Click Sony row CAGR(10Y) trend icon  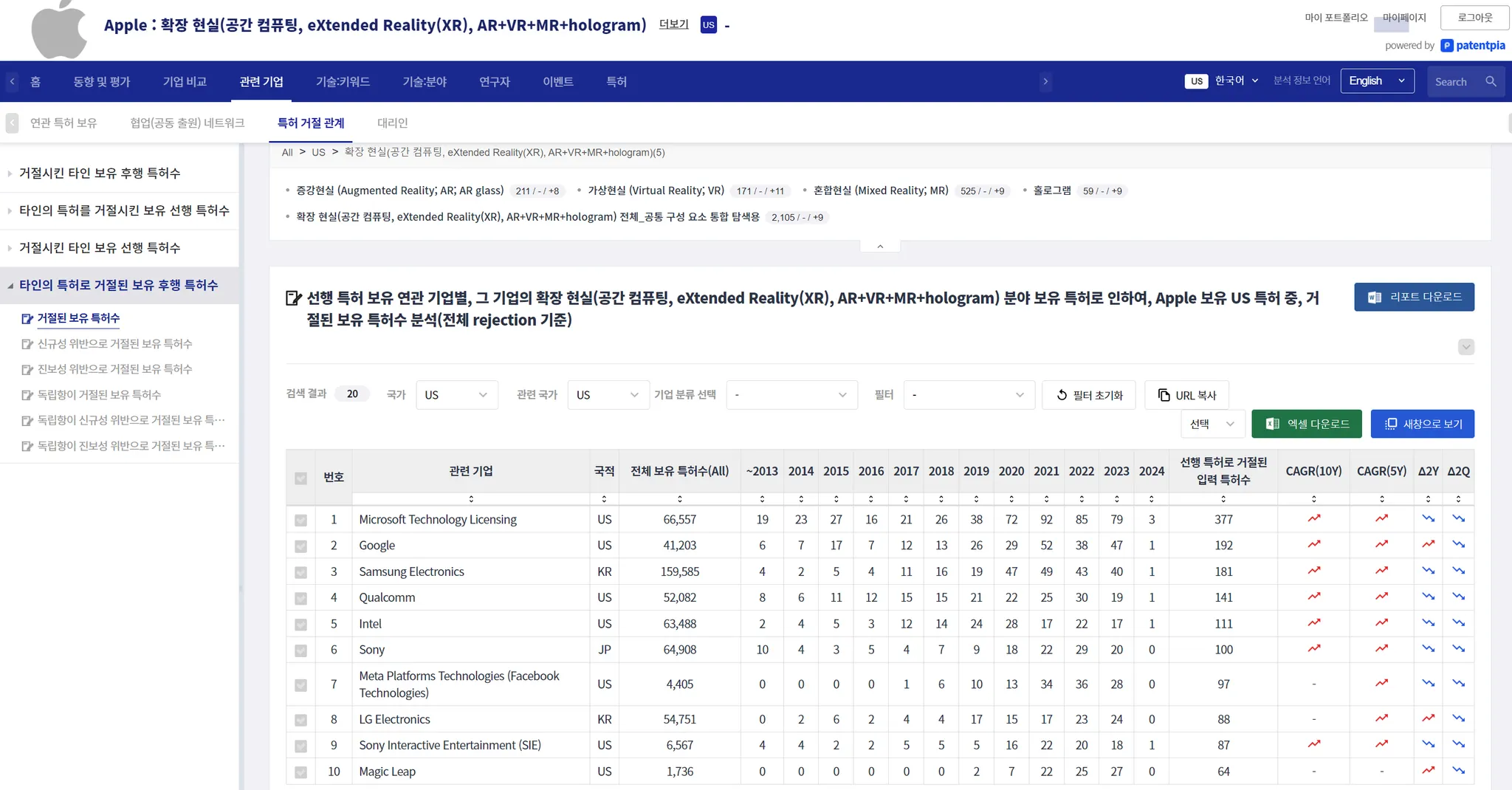[1314, 649]
